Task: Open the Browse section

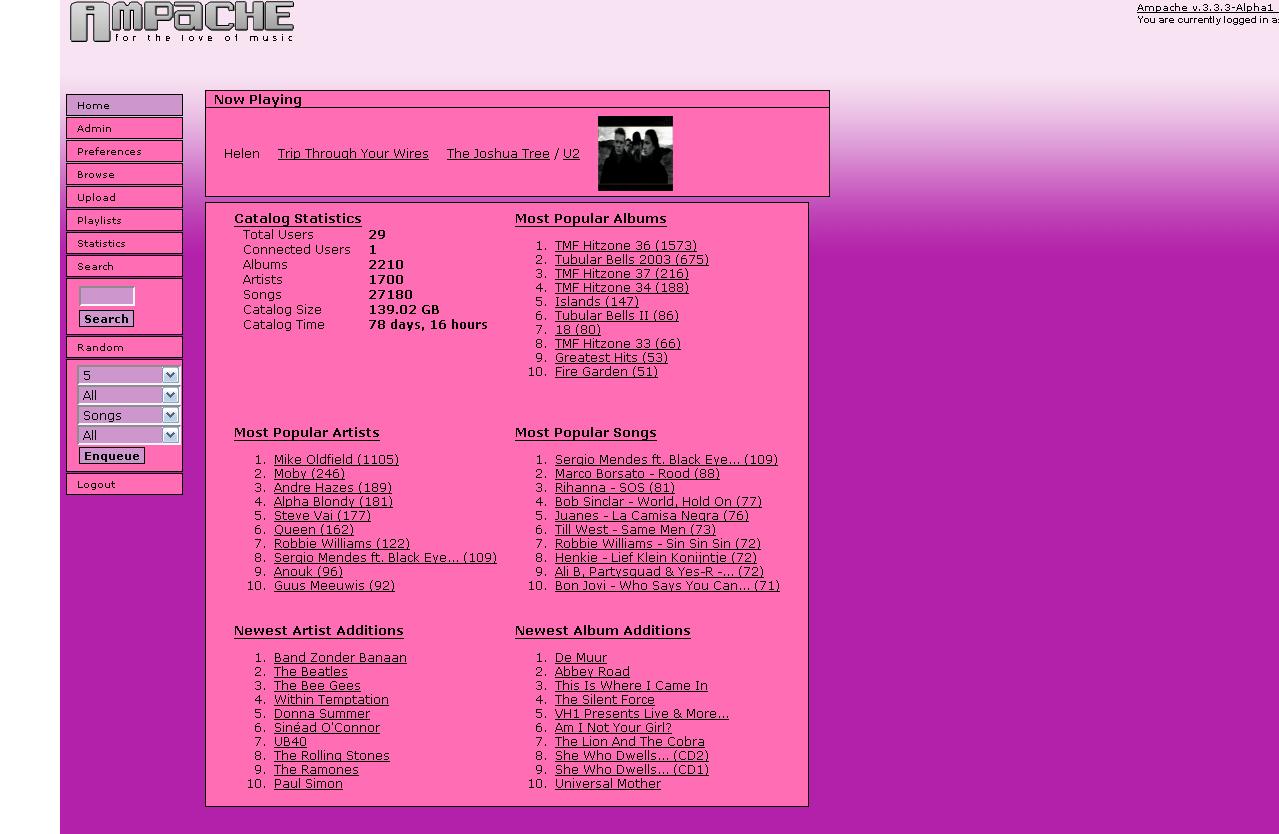Action: point(124,174)
